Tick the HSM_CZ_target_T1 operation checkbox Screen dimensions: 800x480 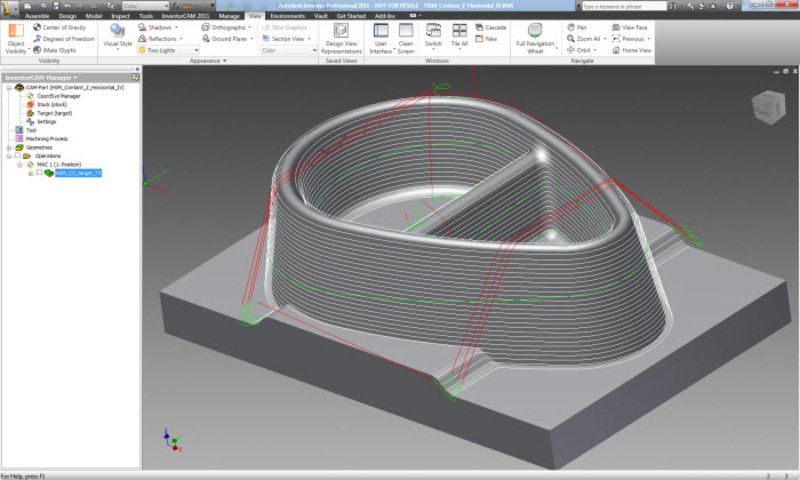click(39, 173)
